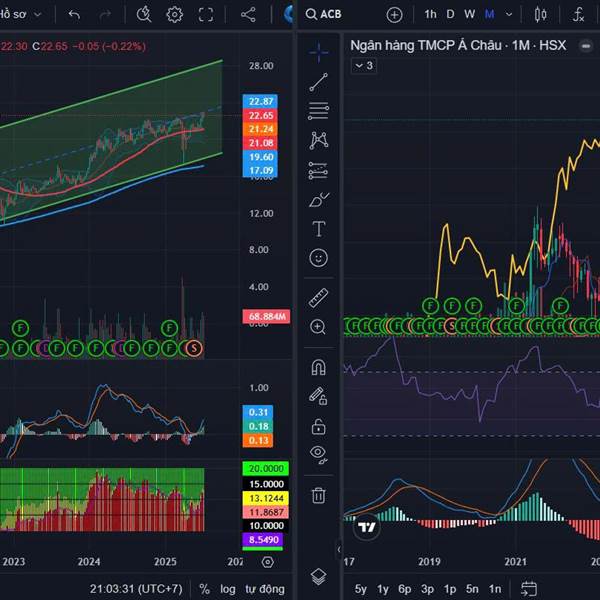Expand the timeframe list dropdown
600x600 pixels.
pos(509,15)
